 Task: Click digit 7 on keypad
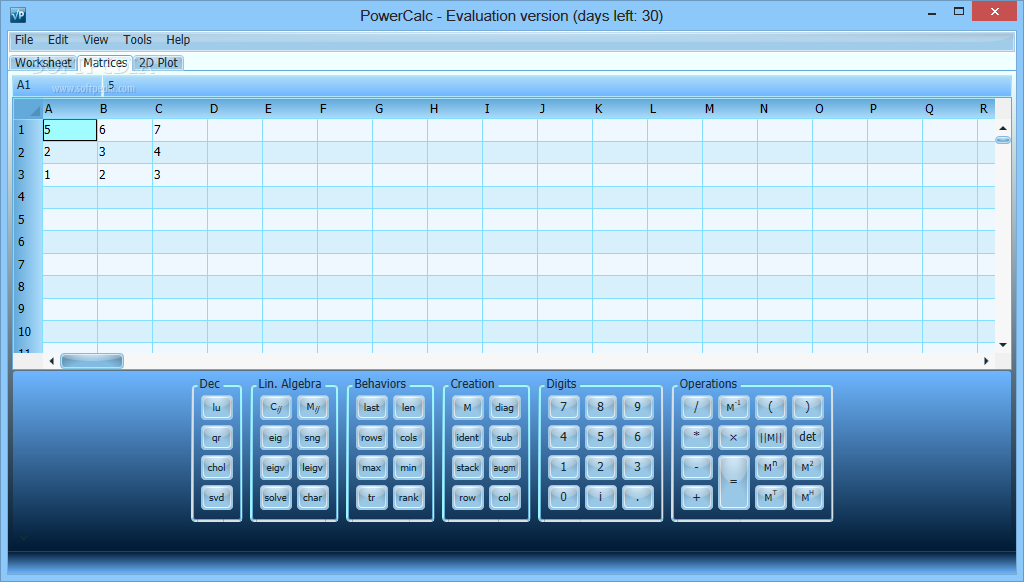pos(564,408)
